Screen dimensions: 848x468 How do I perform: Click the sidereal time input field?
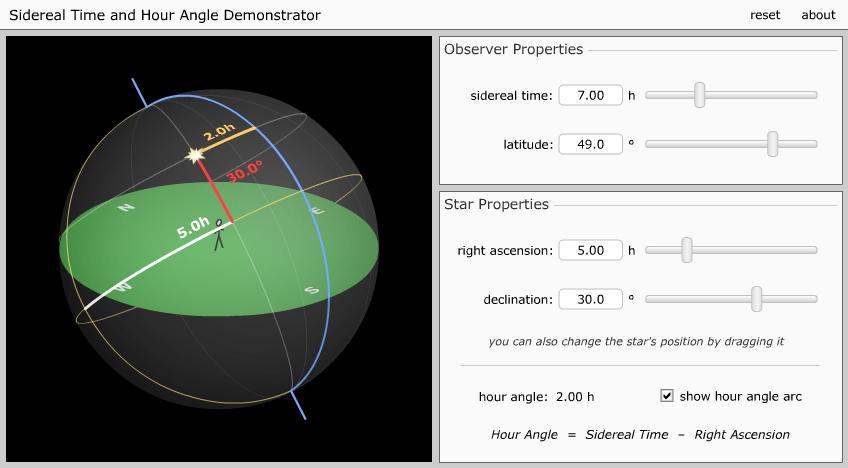point(590,95)
